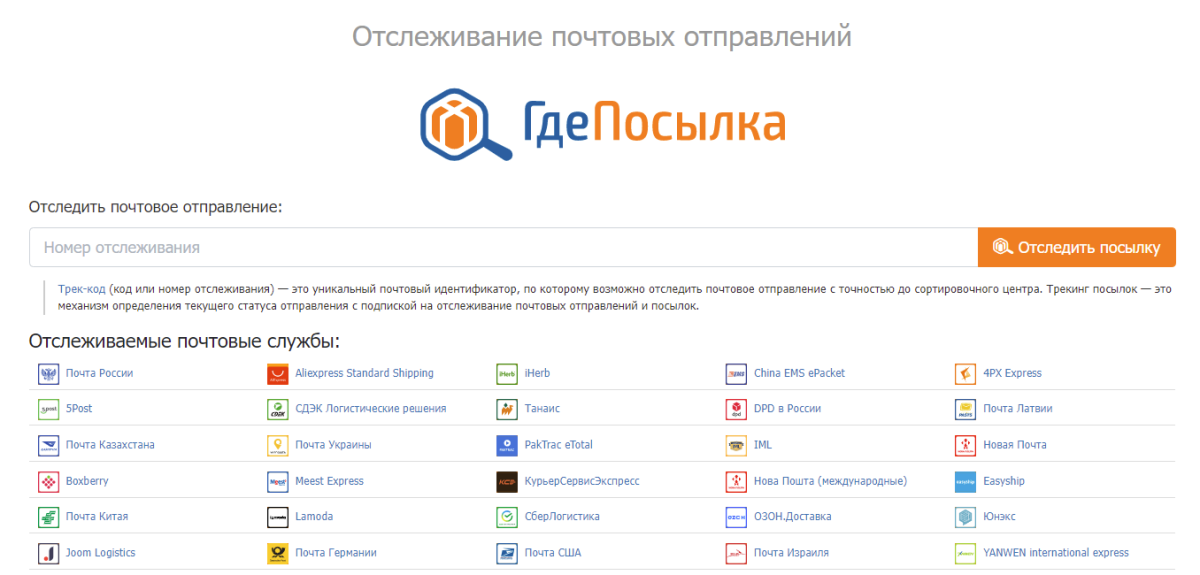1200x575 pixels.
Task: Click the Easyship logo icon
Action: click(966, 481)
